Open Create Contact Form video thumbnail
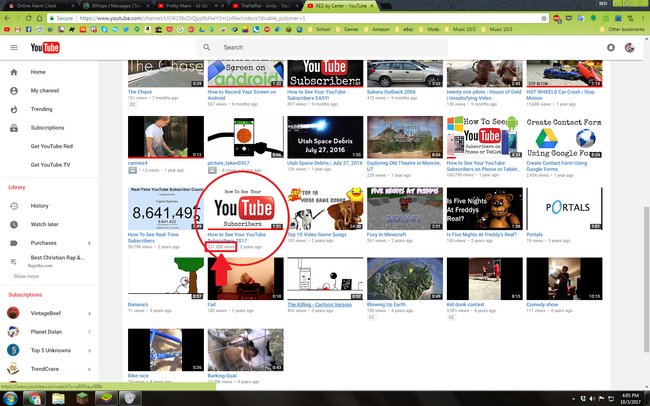650x406 pixels. pos(564,137)
